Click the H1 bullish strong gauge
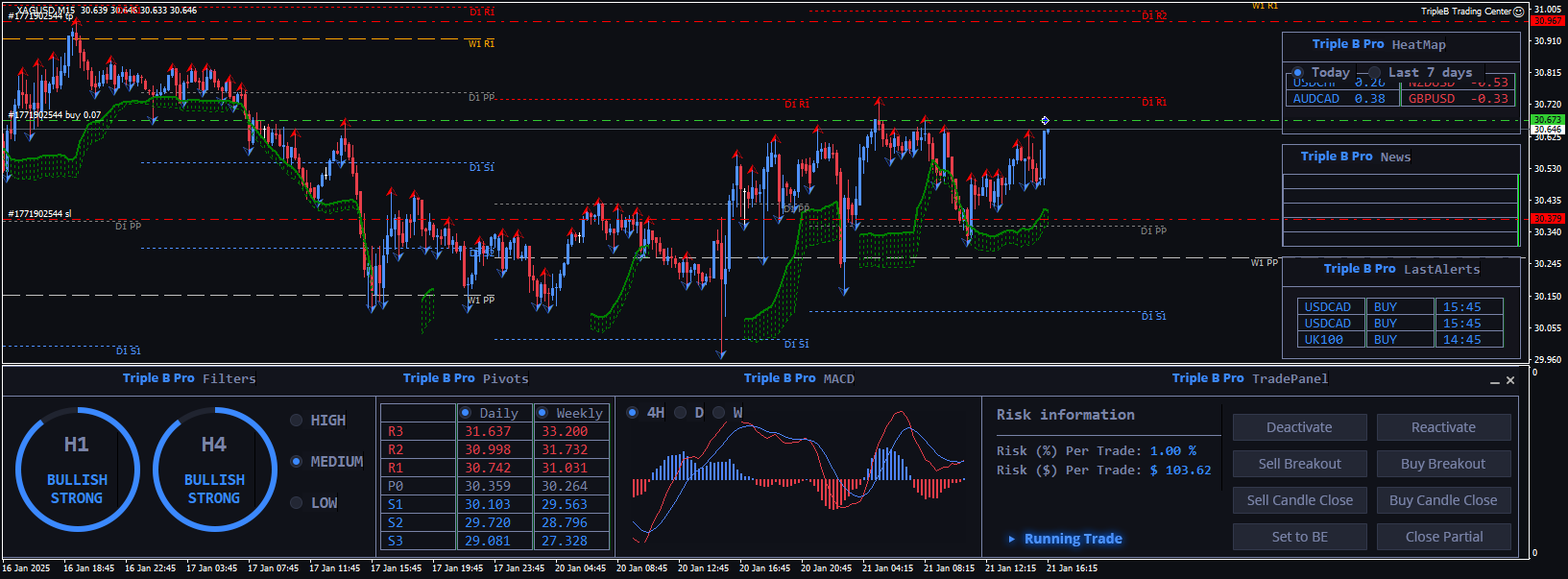This screenshot has height=579, width=1568. pos(77,470)
